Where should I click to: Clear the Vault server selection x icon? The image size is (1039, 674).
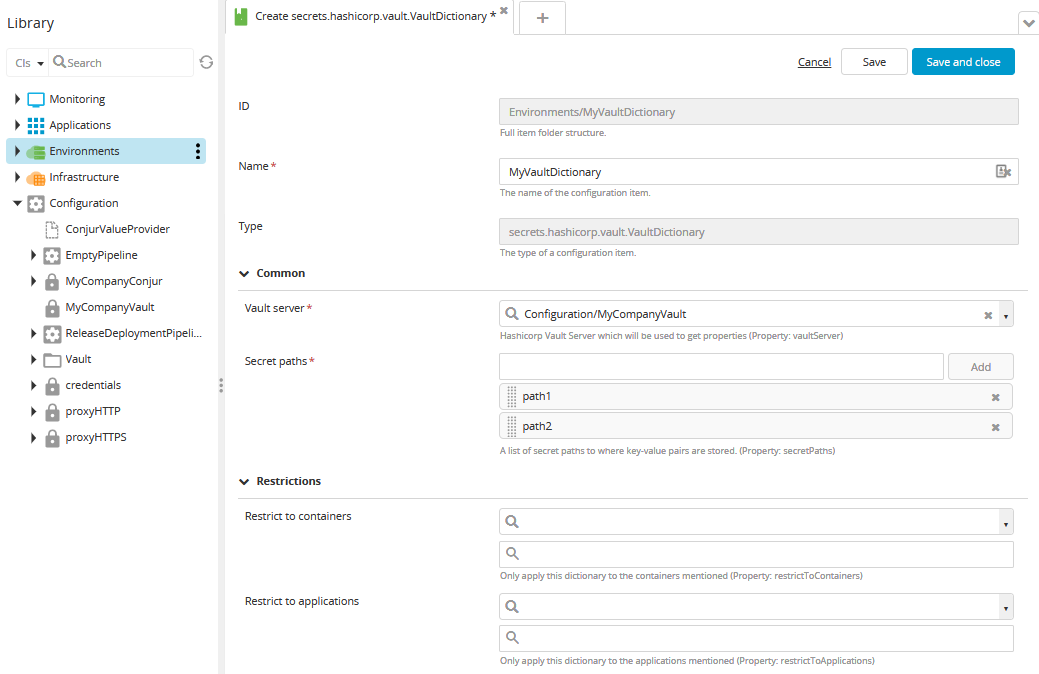click(988, 315)
